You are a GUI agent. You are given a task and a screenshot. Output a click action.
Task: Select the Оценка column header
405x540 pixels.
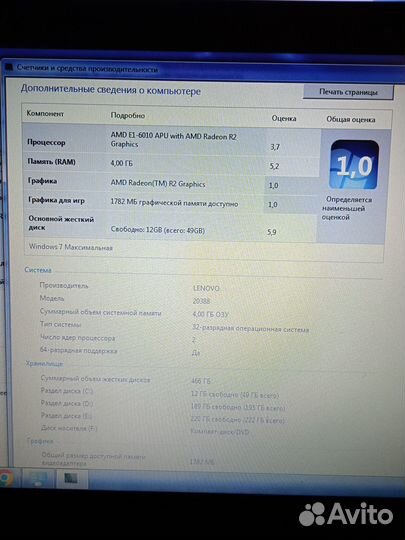coord(284,118)
